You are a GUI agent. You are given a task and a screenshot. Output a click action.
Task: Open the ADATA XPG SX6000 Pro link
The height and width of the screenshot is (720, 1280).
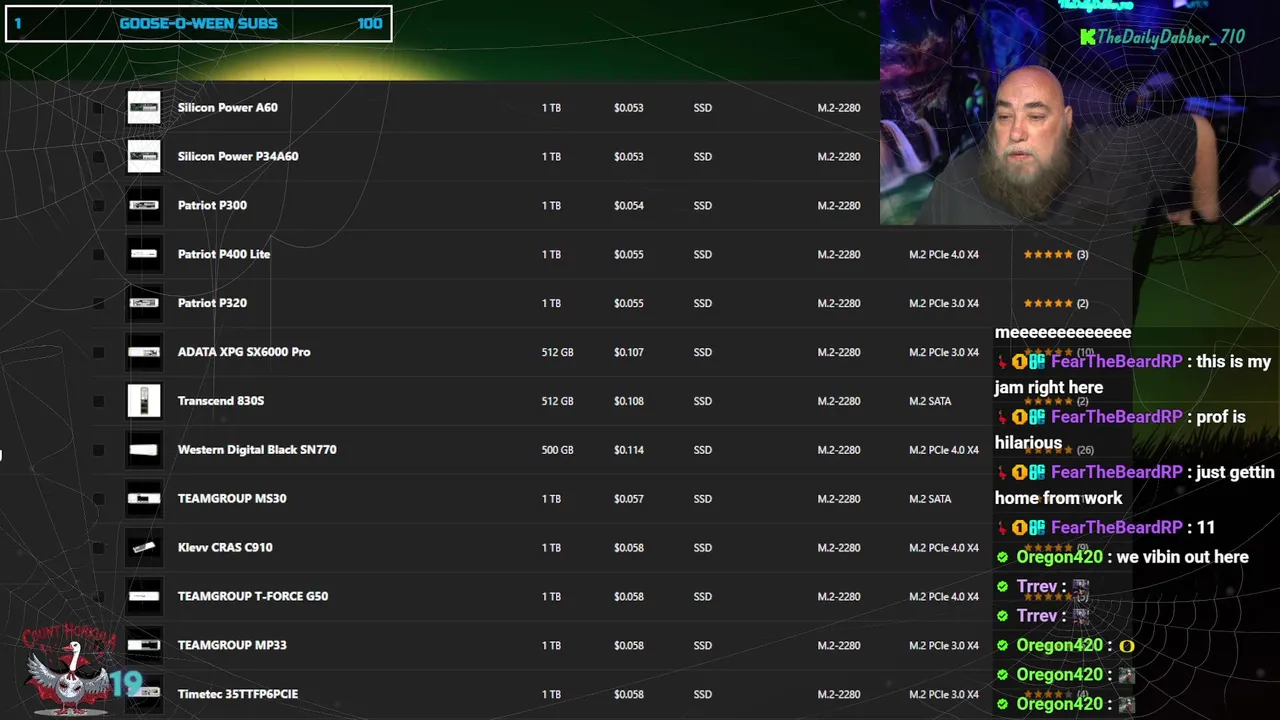pyautogui.click(x=244, y=352)
